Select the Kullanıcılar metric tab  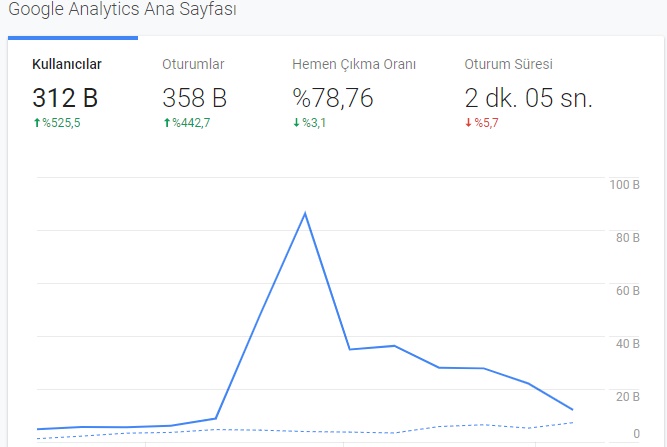[66, 64]
